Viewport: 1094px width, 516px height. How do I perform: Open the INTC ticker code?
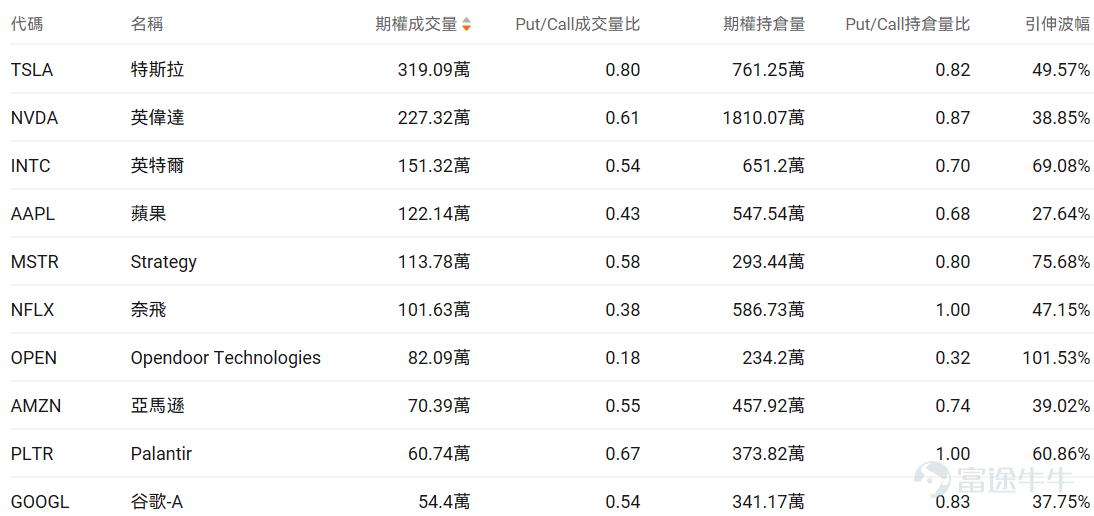[31, 166]
